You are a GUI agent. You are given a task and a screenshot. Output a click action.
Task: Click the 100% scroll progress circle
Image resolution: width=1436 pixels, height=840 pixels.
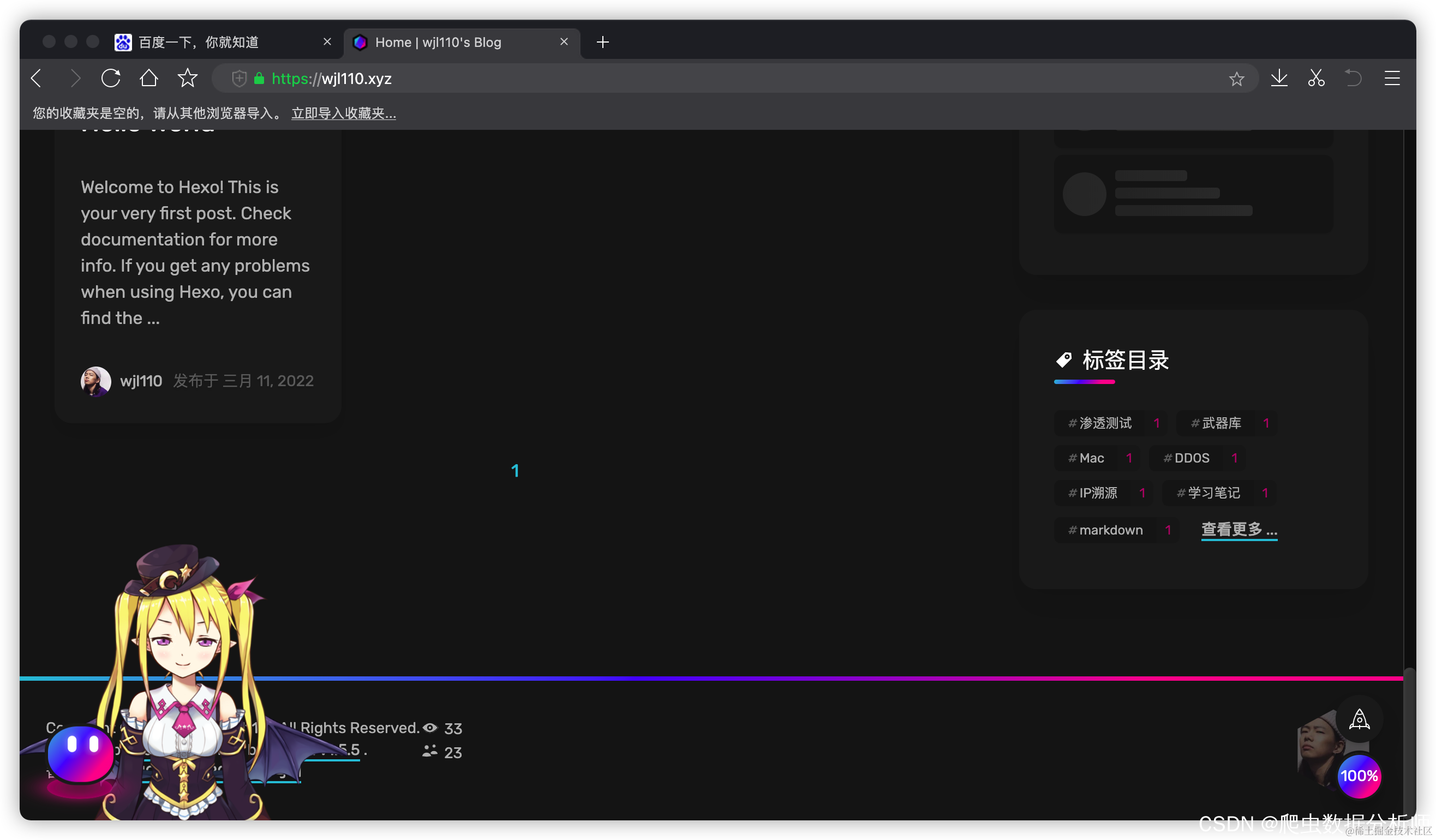point(1359,776)
